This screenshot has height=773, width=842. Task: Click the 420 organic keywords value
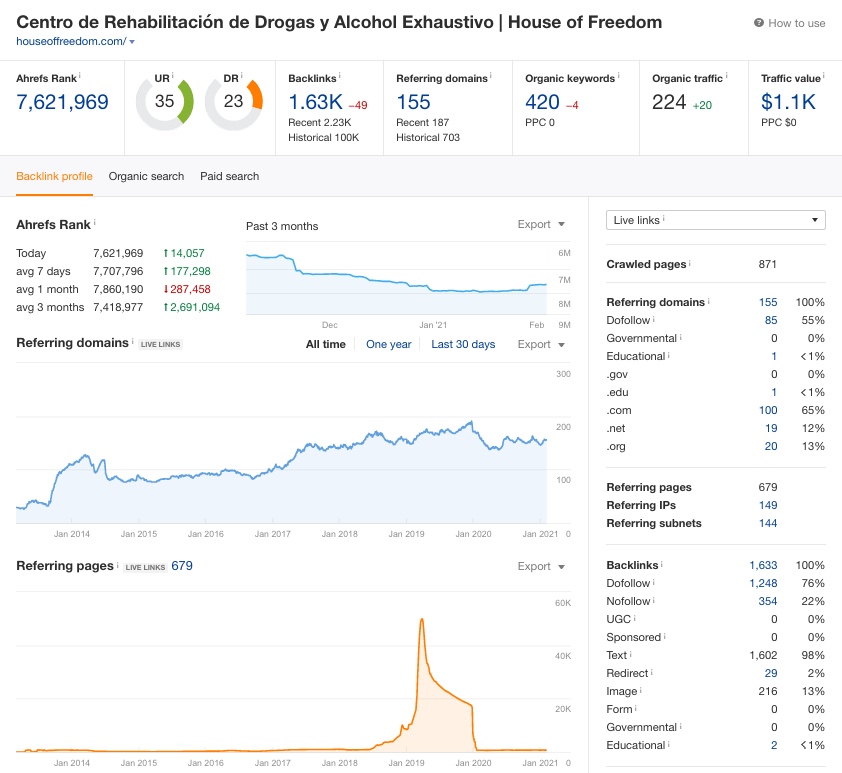tap(542, 102)
